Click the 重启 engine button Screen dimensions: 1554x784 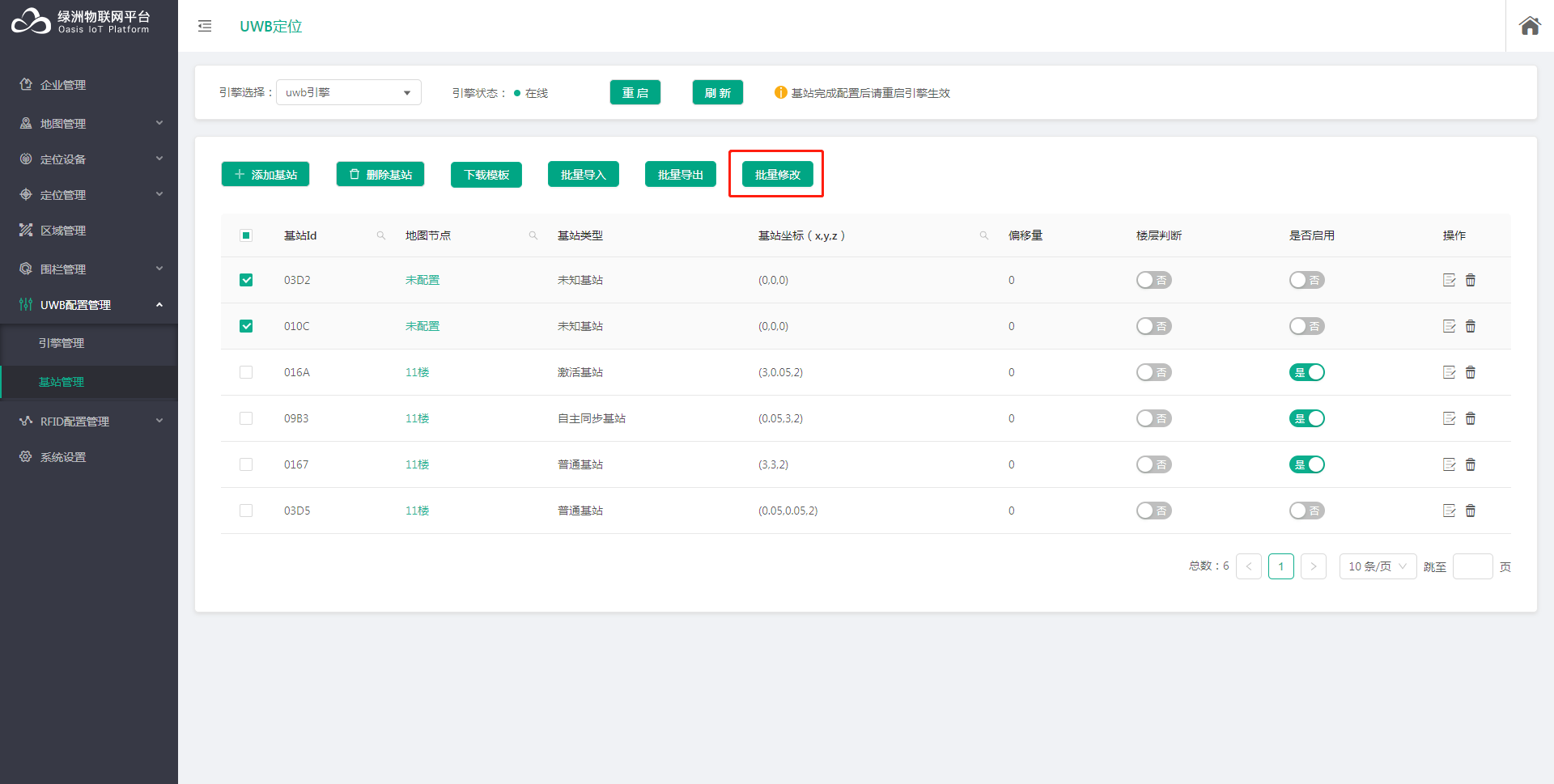click(x=635, y=92)
